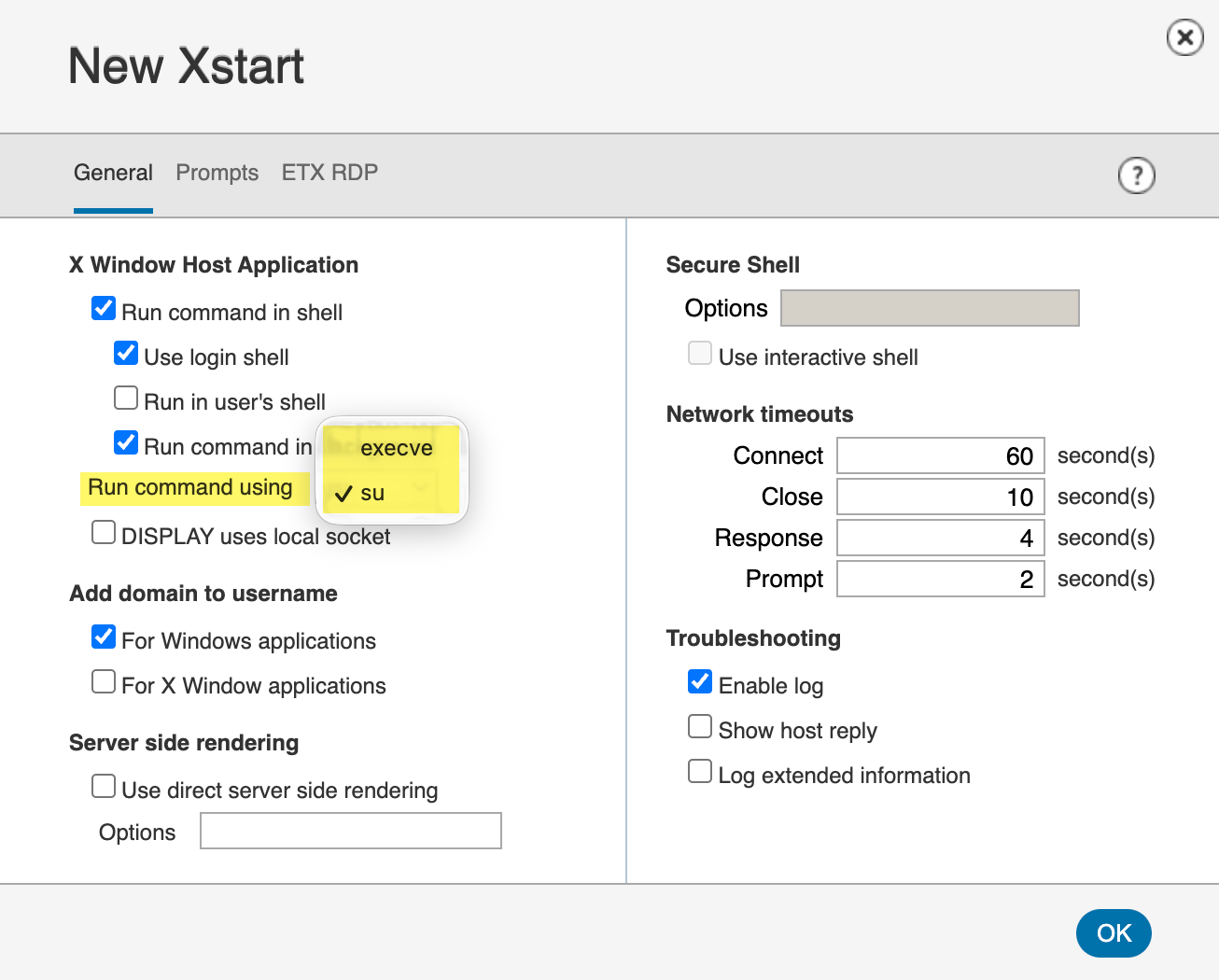Switch to the Prompts tab
Viewport: 1219px width, 980px height.
(217, 173)
